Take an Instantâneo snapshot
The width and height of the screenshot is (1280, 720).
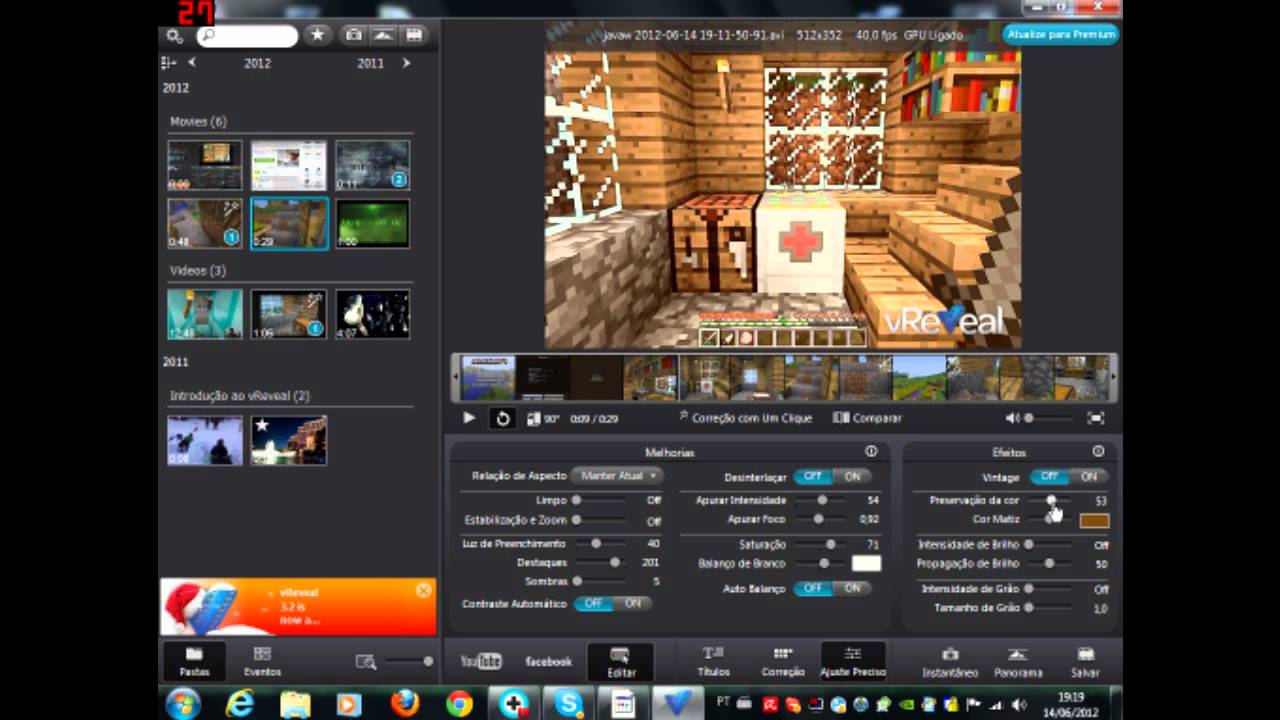pyautogui.click(x=950, y=661)
